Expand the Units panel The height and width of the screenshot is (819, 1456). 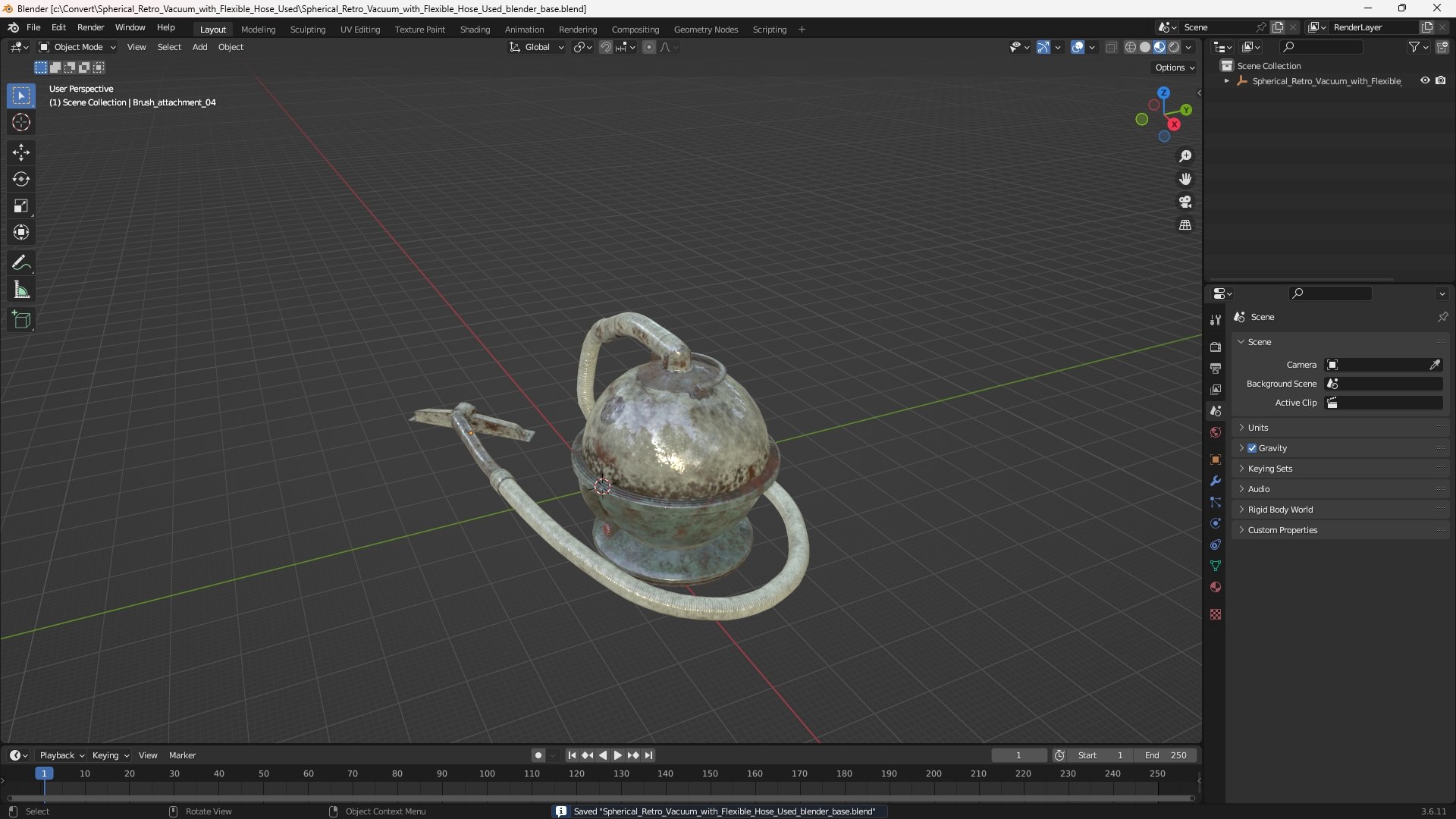click(1258, 428)
